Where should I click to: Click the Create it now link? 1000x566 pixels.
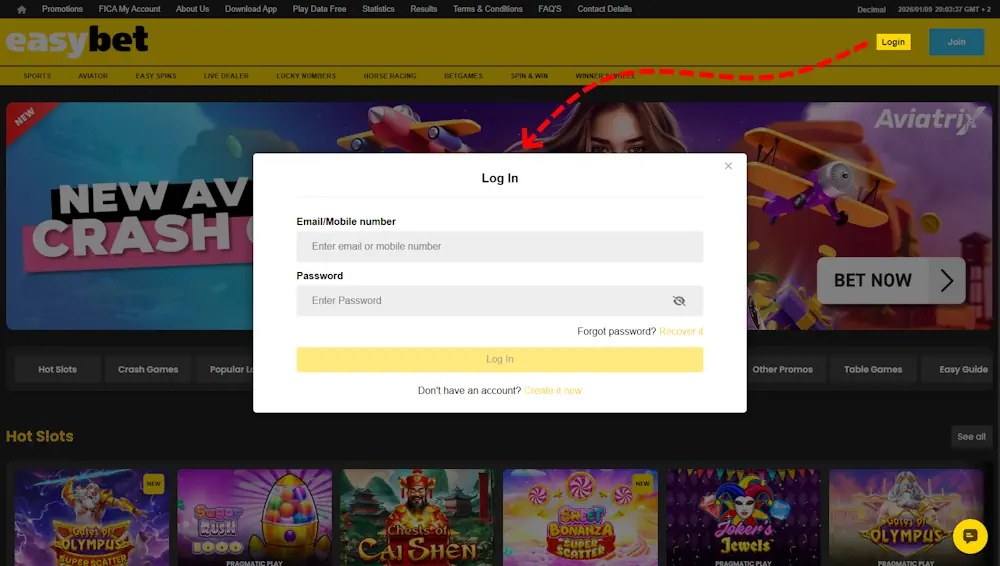(x=553, y=391)
